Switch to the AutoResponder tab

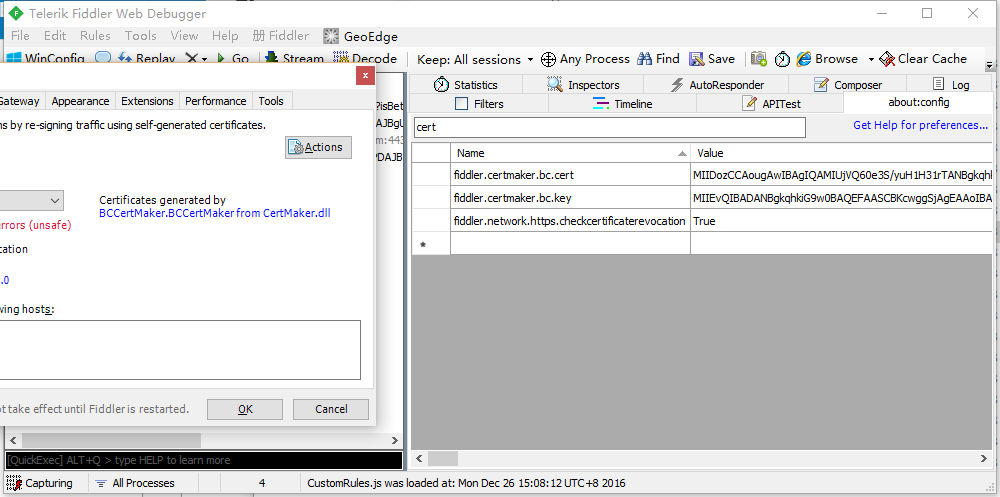(717, 84)
